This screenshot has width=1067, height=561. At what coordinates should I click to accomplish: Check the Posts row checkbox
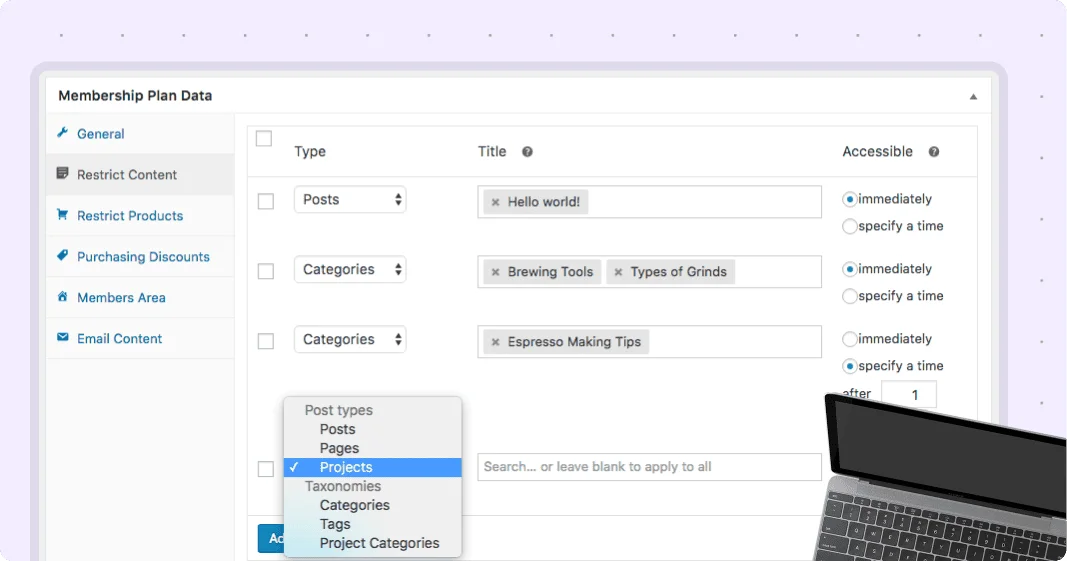pyautogui.click(x=266, y=202)
